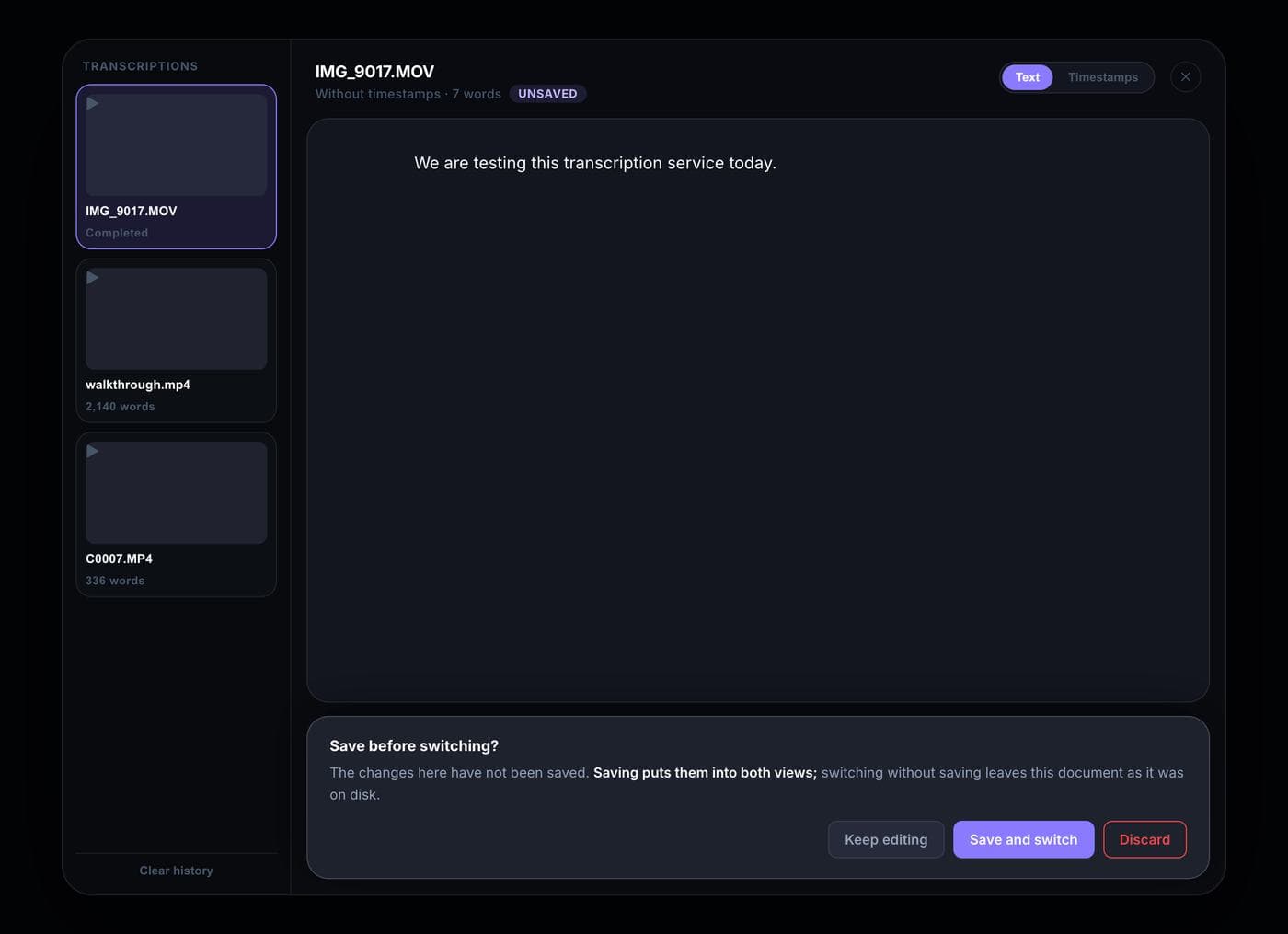
Task: Click the "336 words" count label
Action: 115,581
